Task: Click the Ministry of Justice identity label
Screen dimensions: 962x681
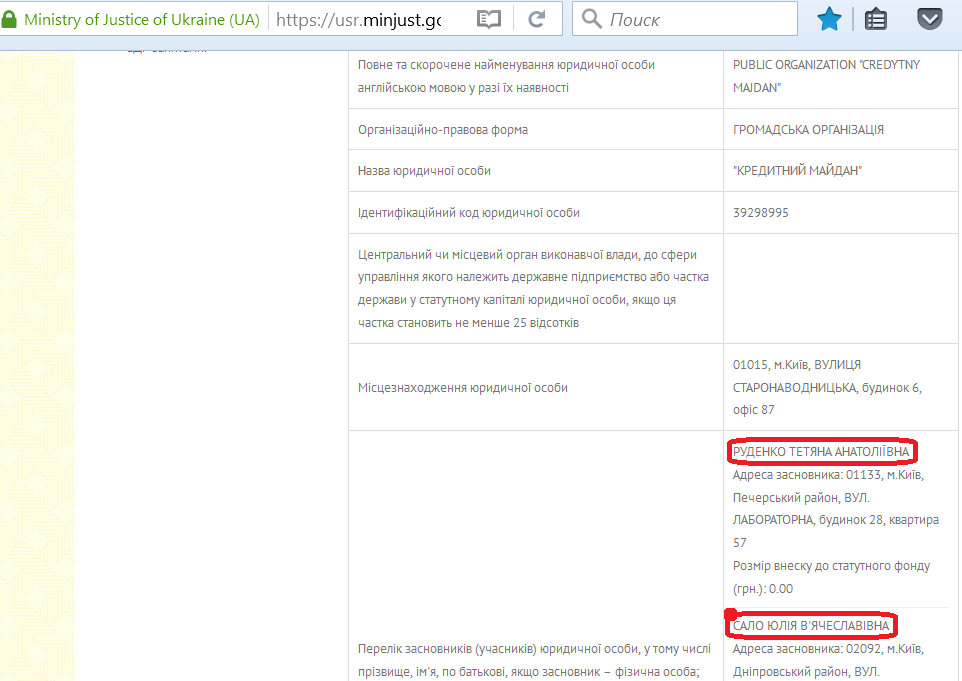Action: (x=142, y=19)
